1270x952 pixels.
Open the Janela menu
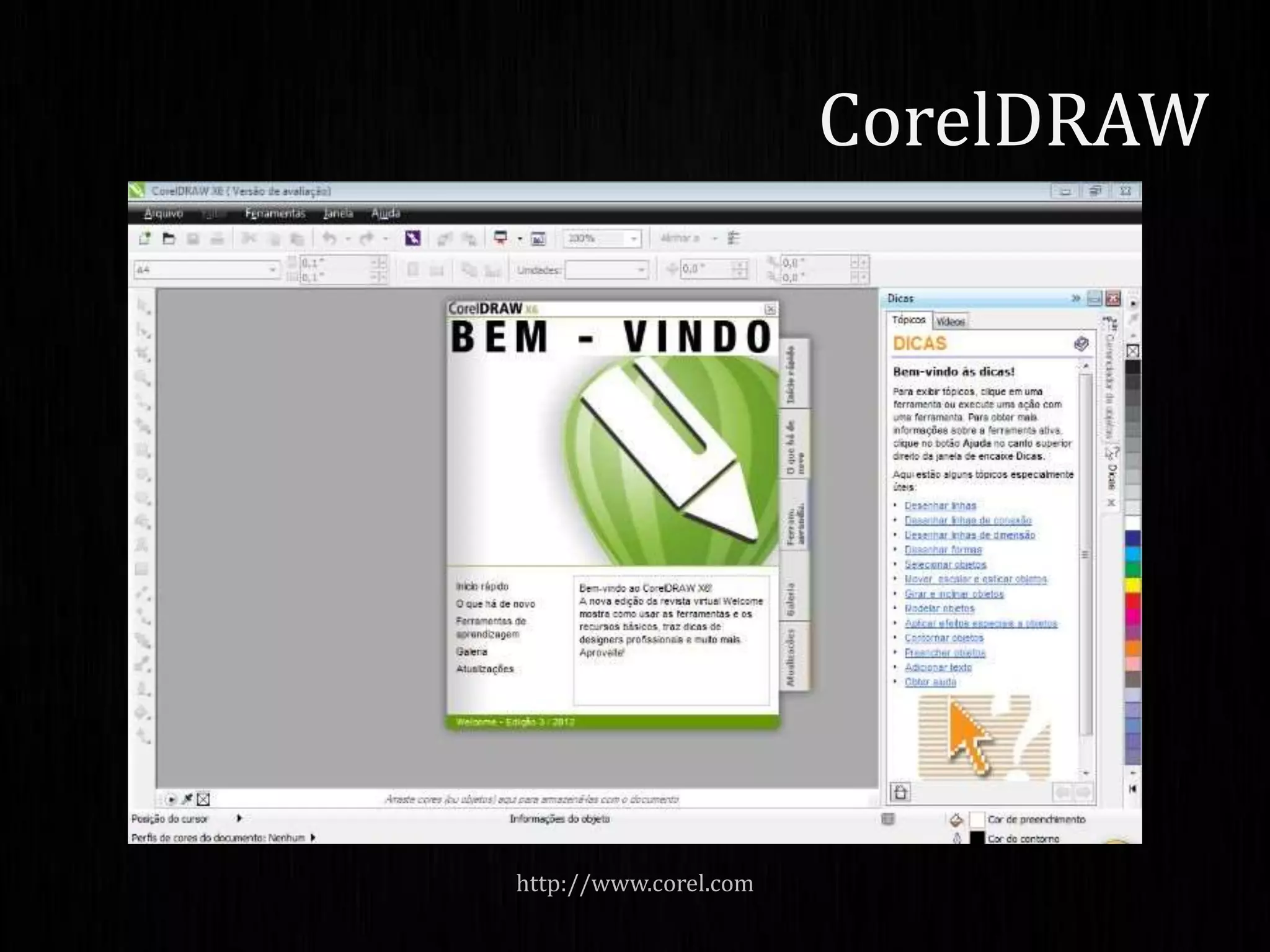coord(339,214)
